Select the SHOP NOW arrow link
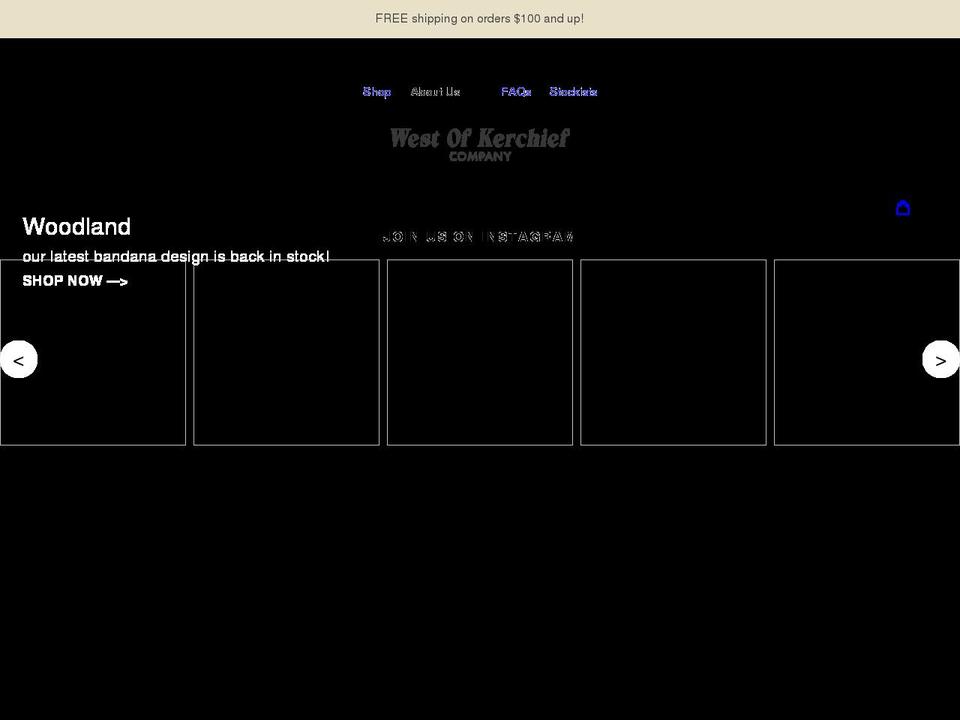Screen dimensions: 960x720 click(x=75, y=281)
